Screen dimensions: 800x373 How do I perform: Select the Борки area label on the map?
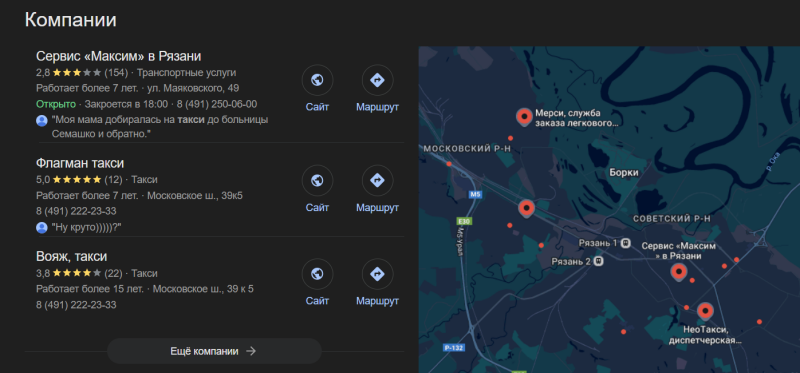(624, 173)
